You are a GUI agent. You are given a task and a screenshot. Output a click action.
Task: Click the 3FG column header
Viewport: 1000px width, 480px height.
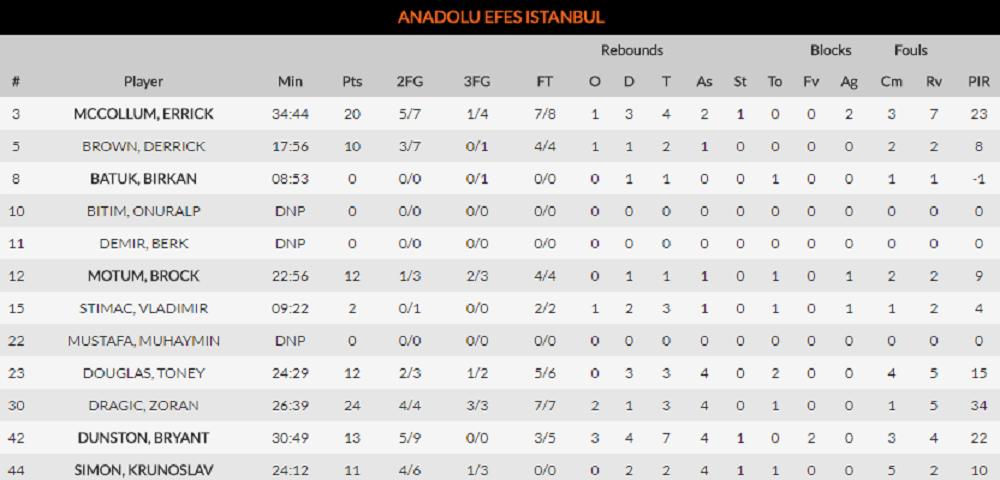[476, 82]
